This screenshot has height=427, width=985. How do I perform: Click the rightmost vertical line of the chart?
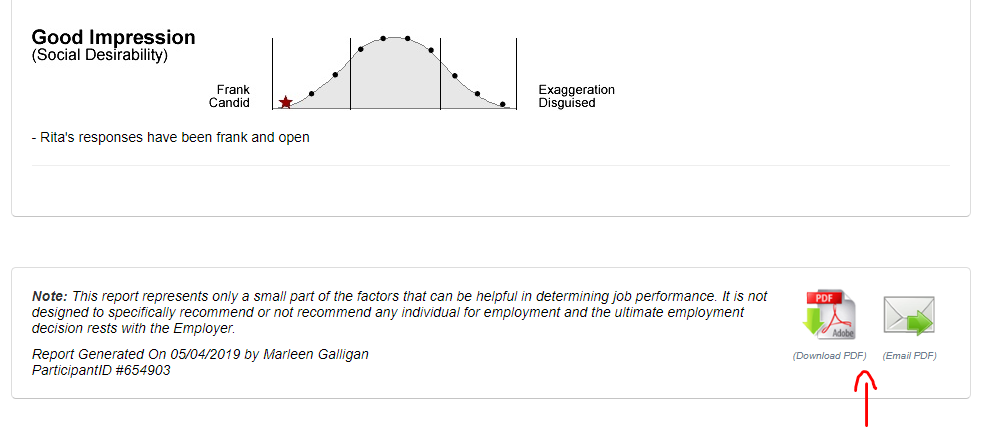[516, 73]
